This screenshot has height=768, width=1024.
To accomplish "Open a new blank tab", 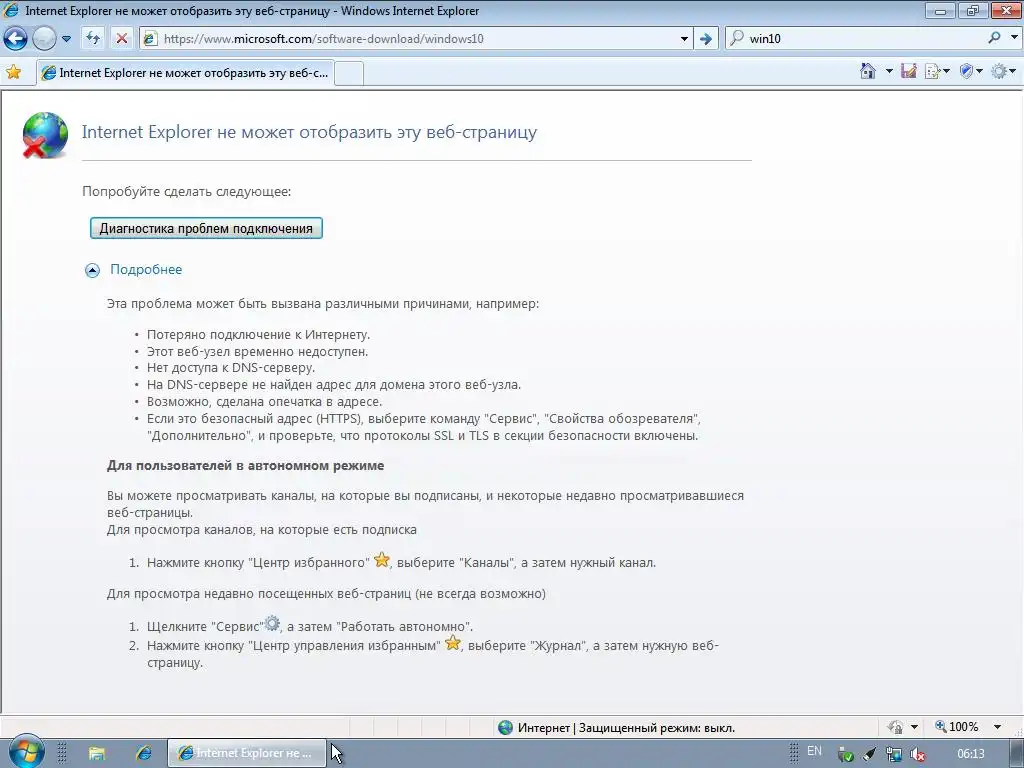I will (349, 74).
